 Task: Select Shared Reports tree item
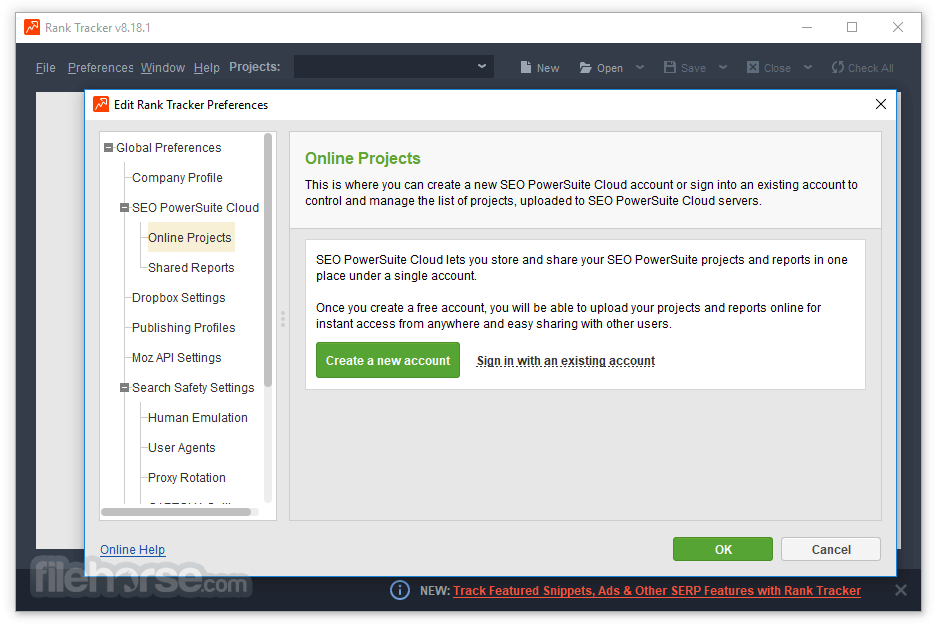(191, 268)
